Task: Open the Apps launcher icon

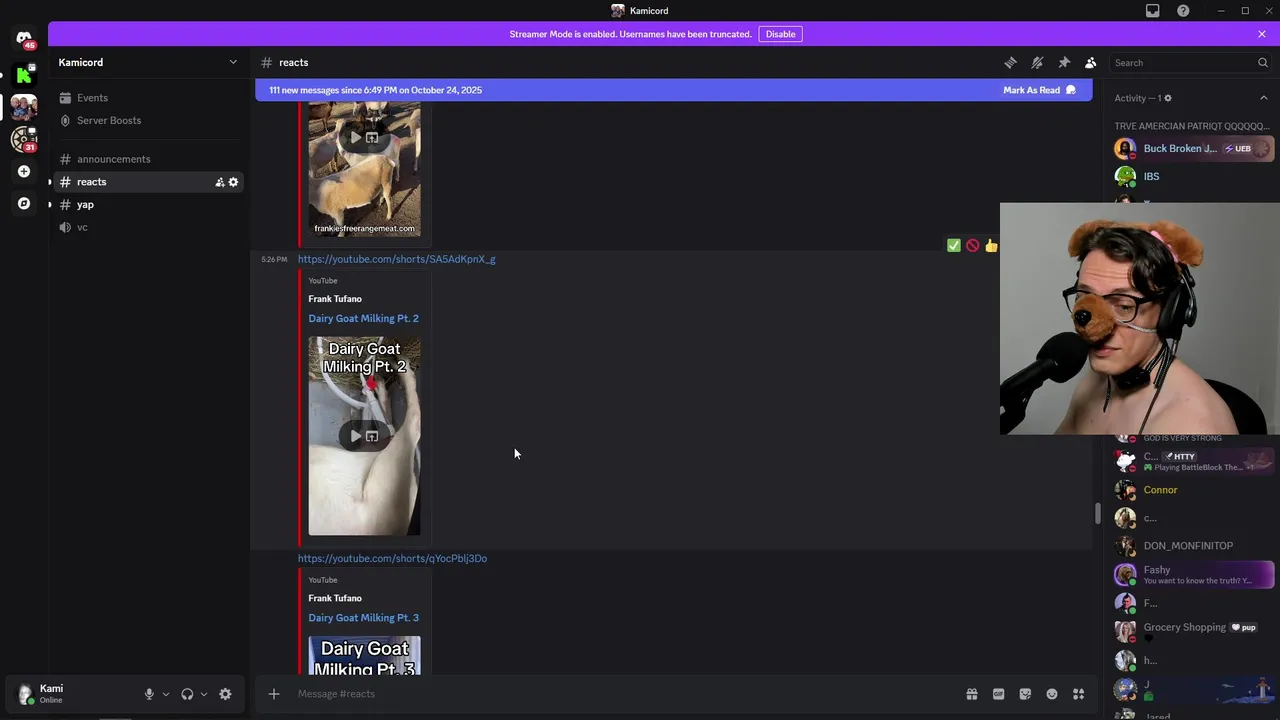Action: [1078, 694]
